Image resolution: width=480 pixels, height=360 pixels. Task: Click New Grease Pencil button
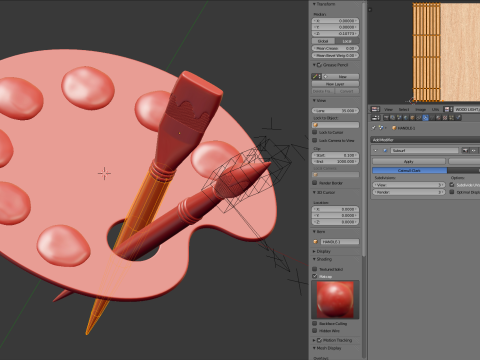340,76
